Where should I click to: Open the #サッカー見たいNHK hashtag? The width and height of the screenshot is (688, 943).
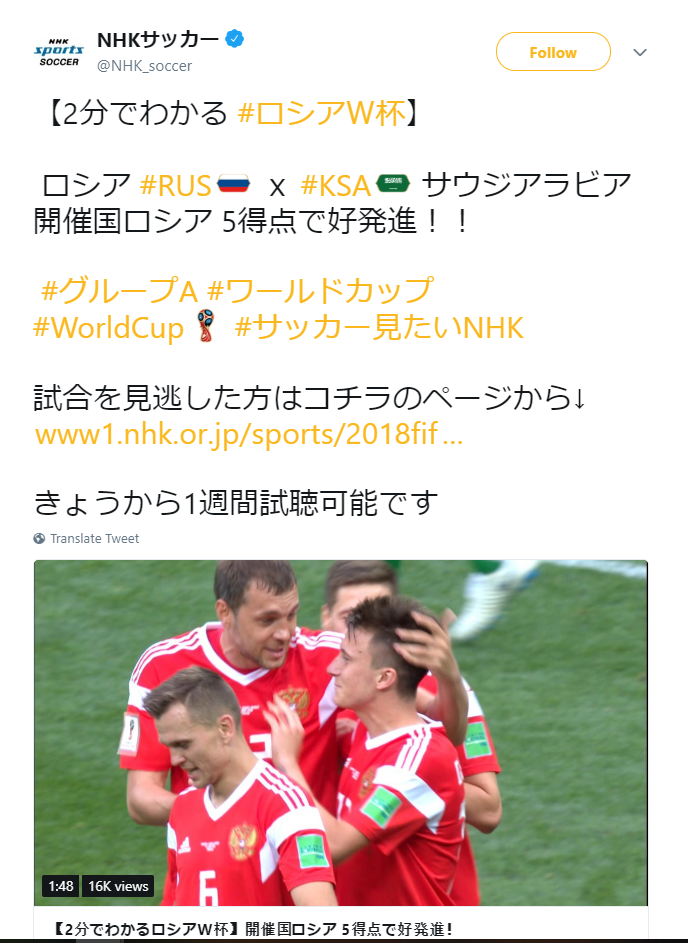tap(379, 328)
